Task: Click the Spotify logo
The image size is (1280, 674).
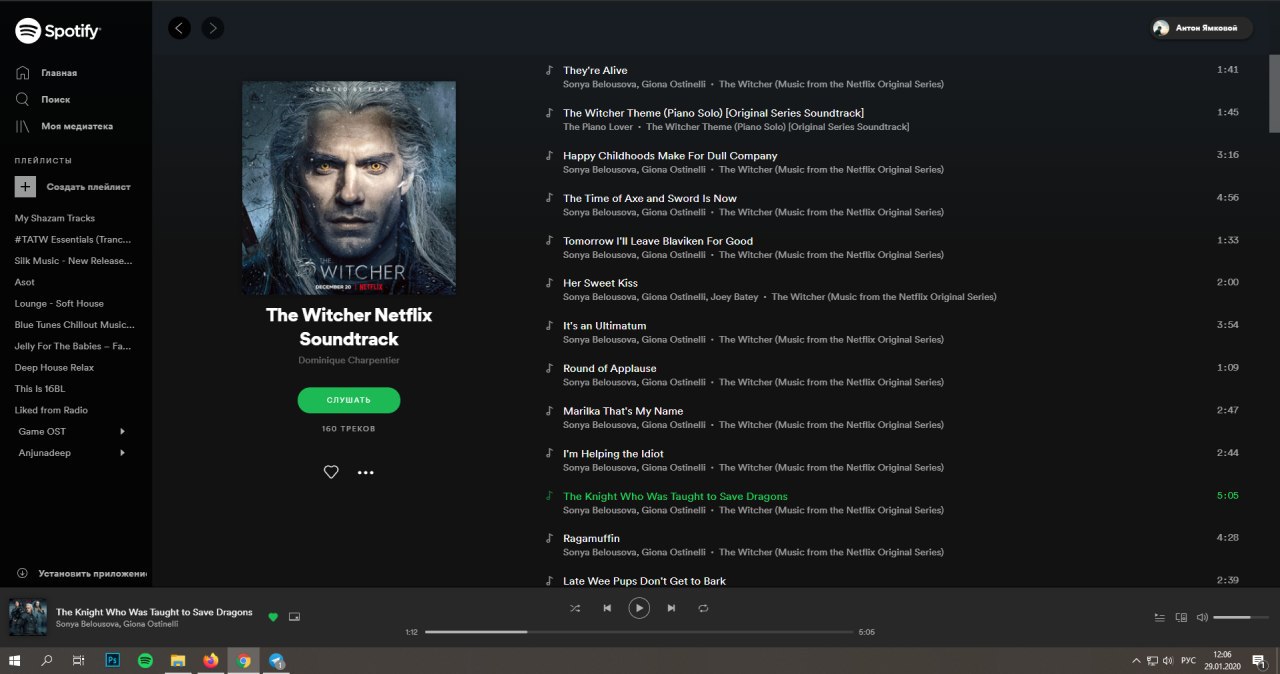Action: coord(57,31)
